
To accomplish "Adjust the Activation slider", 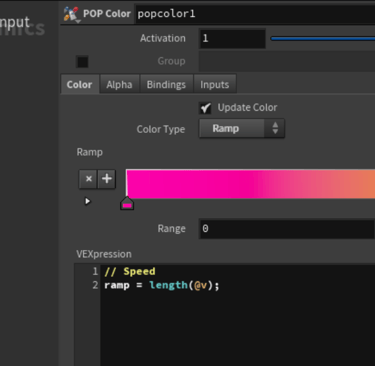I will (323, 39).
